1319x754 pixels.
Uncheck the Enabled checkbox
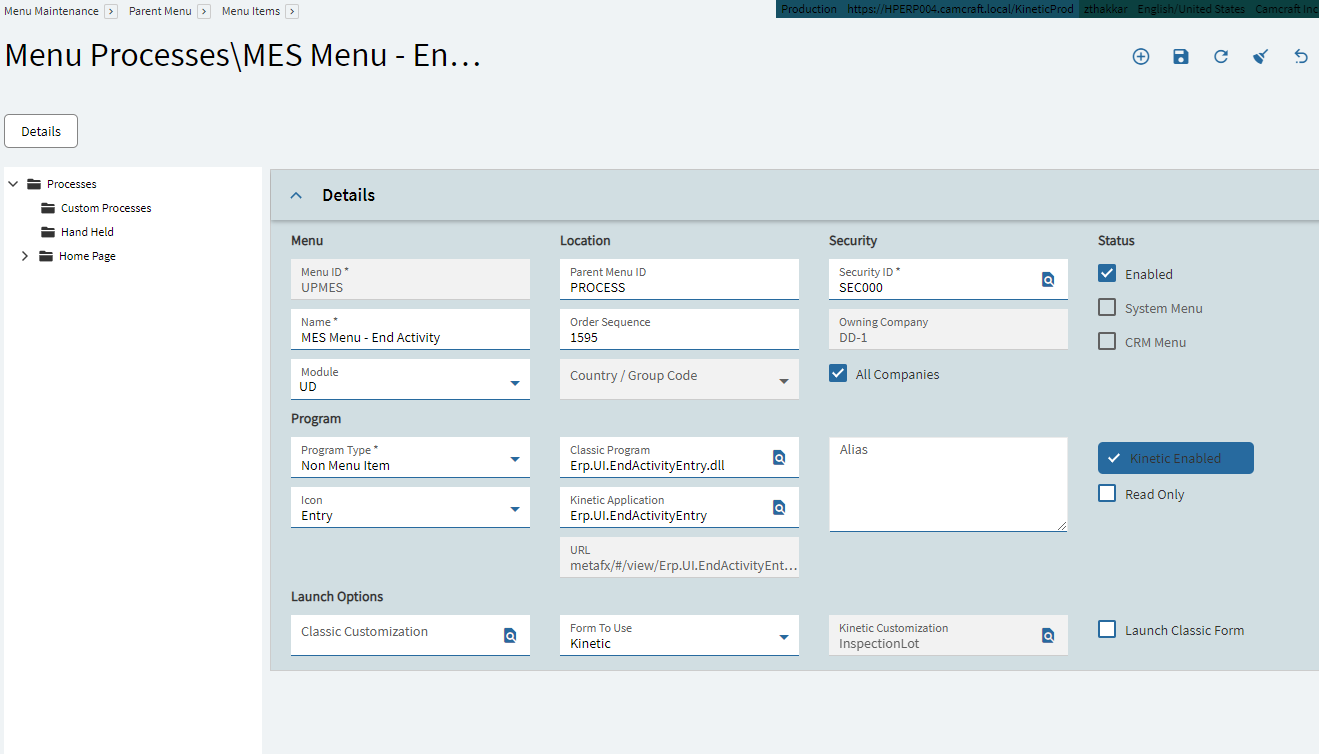click(1107, 273)
